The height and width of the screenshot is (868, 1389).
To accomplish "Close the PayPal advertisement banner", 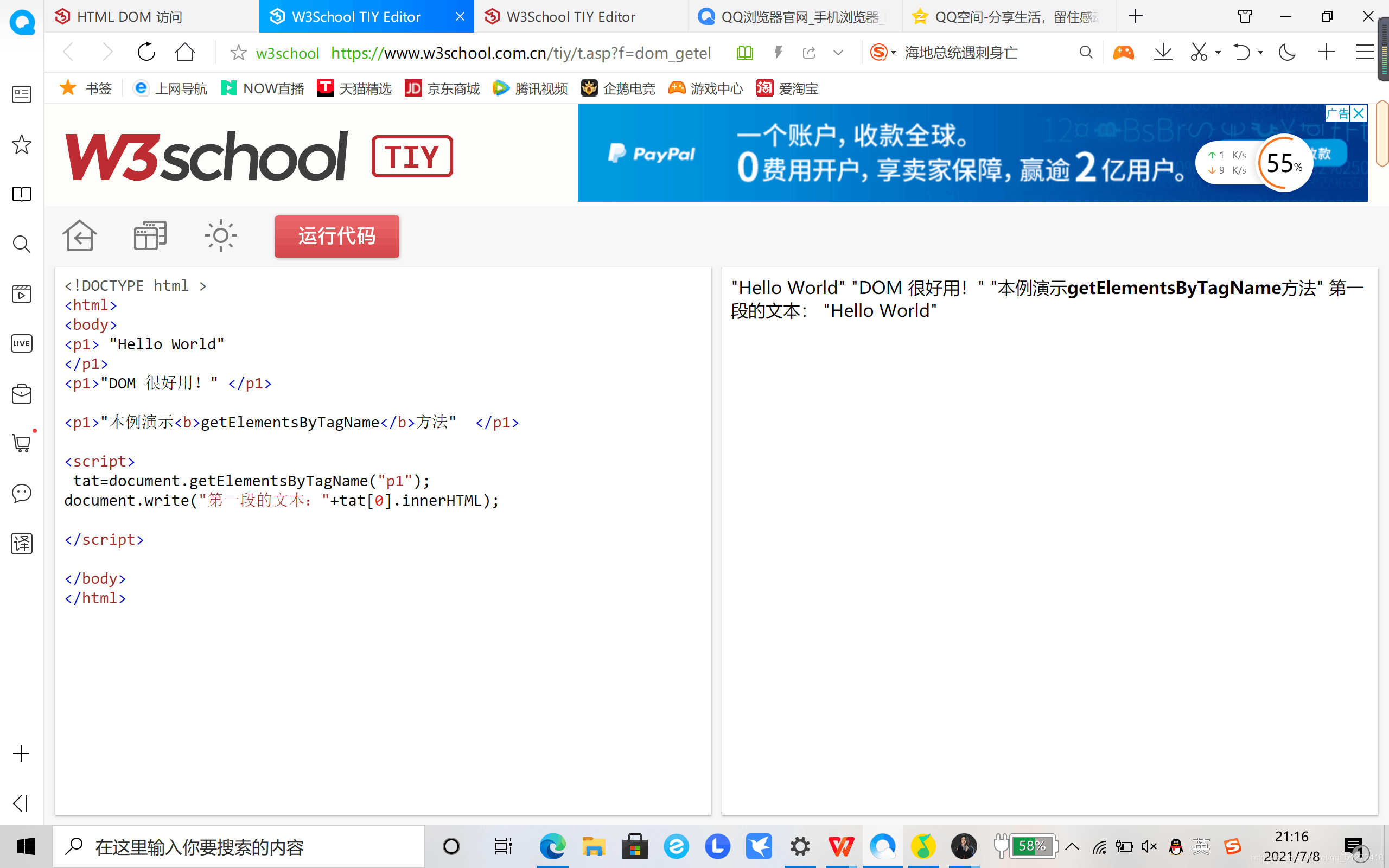I will click(1359, 113).
